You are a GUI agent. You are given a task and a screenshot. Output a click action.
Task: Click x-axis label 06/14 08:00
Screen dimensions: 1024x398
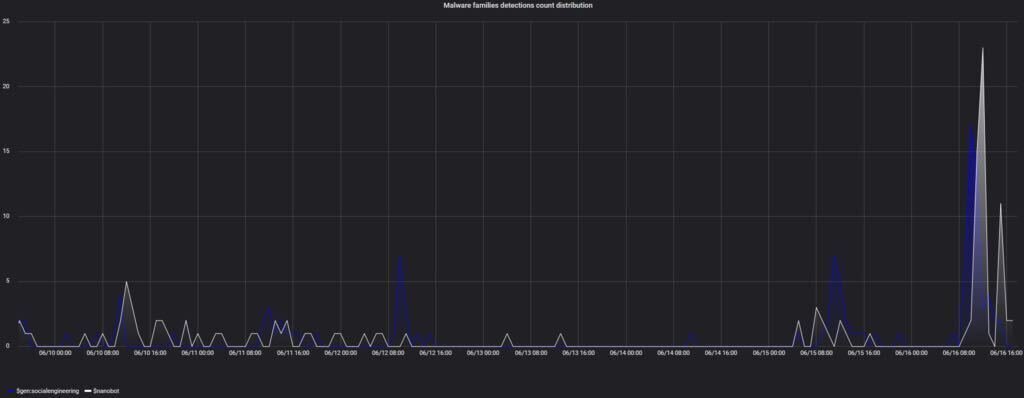click(674, 354)
